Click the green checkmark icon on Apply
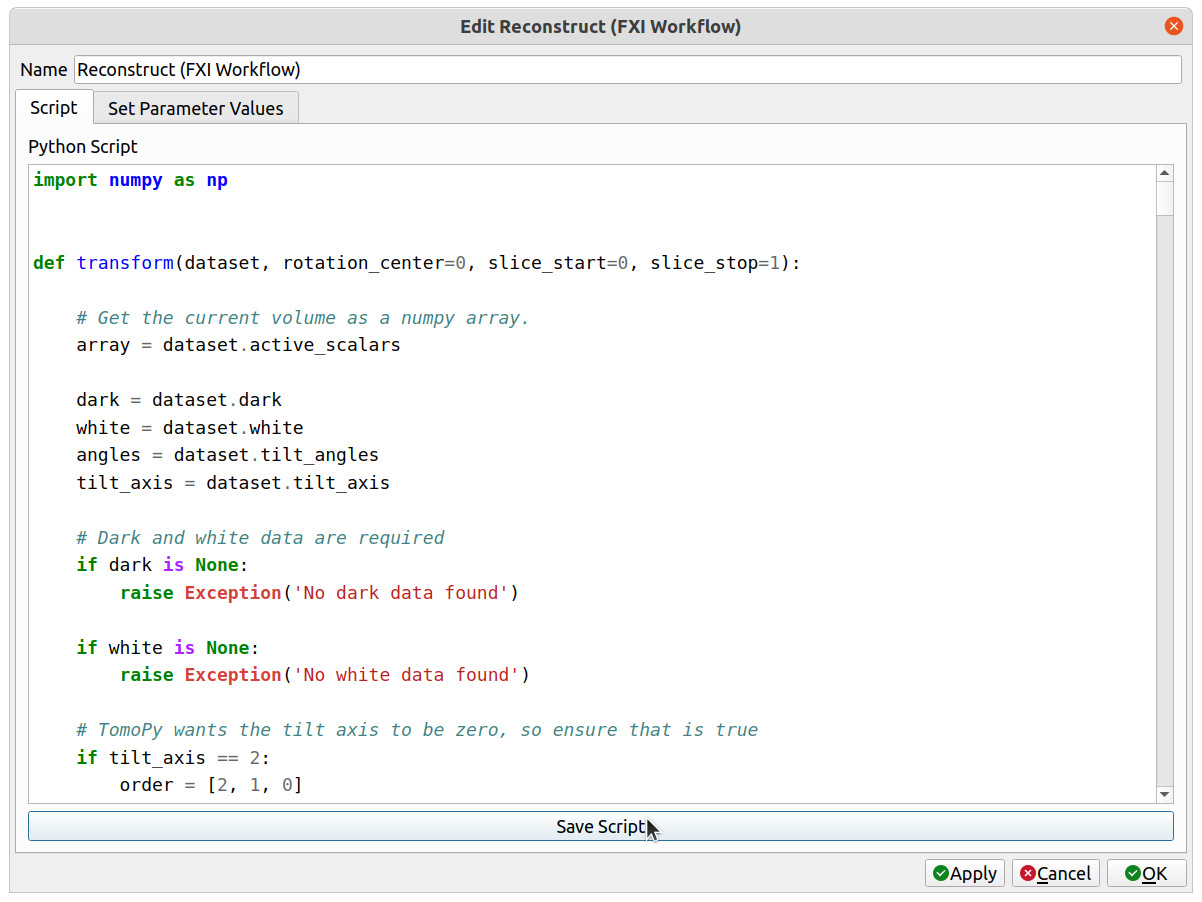 click(940, 873)
